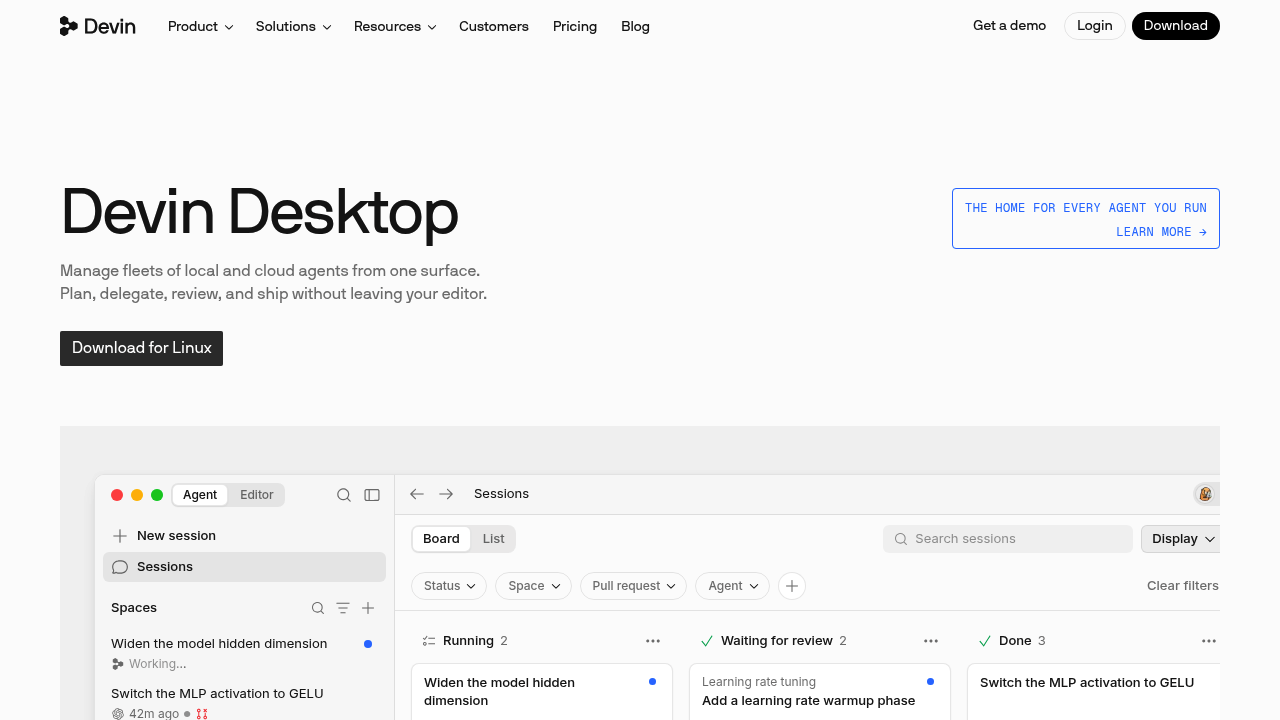Viewport: 1280px width, 720px height.
Task: Click the Login button
Action: [1095, 26]
